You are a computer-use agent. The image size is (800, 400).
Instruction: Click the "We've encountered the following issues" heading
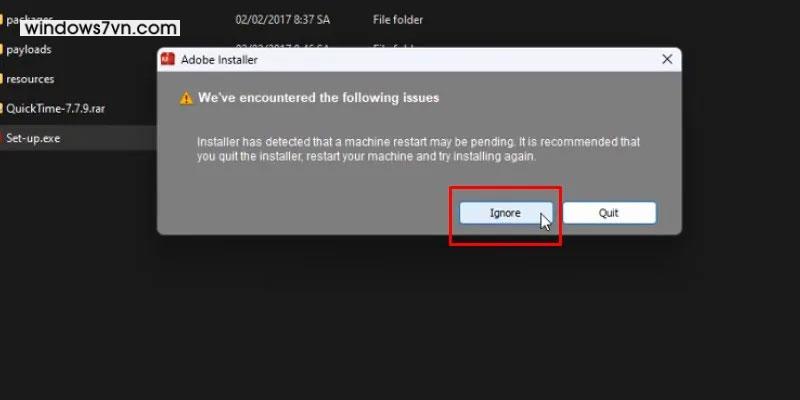(318, 97)
